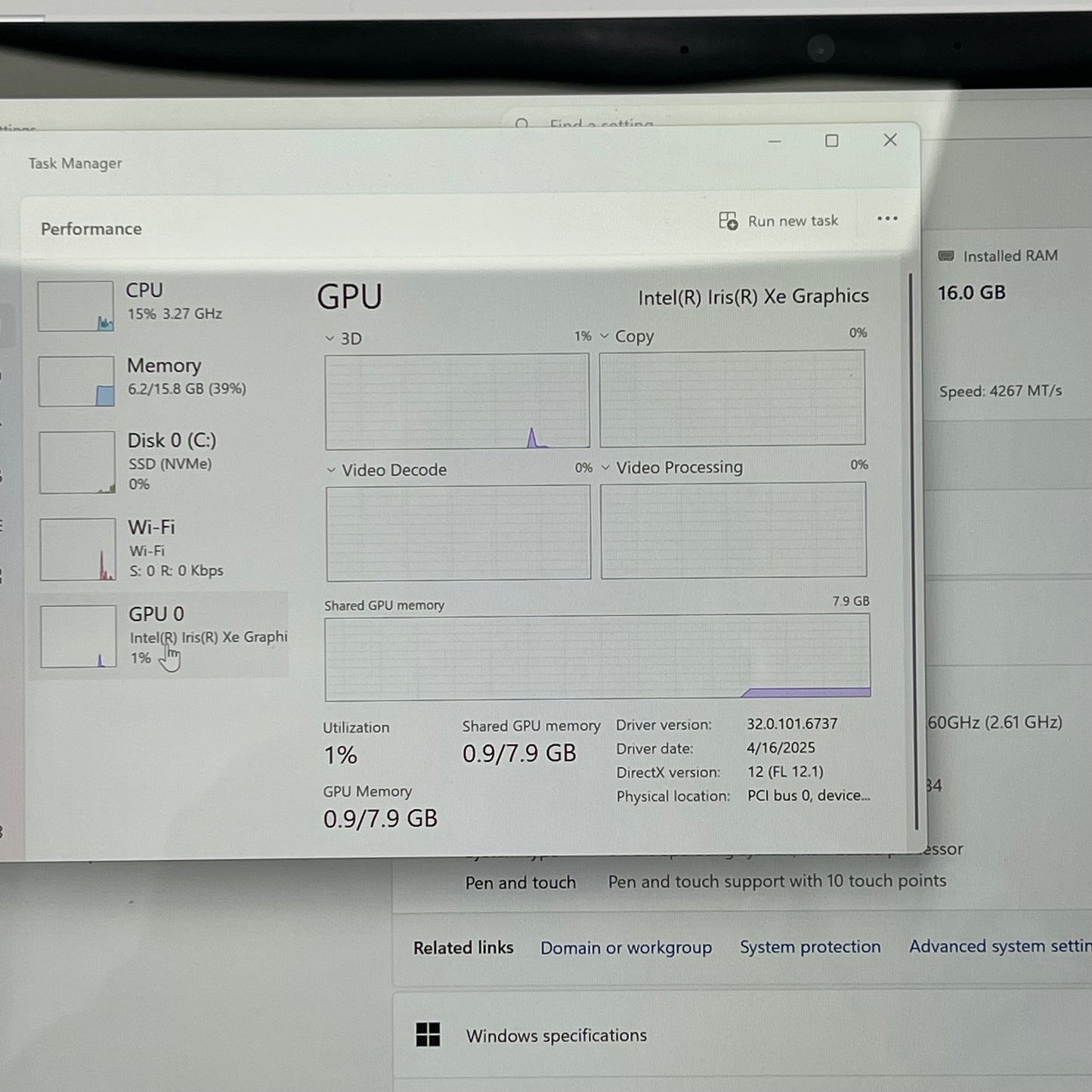Click the Windows logo specifications icon

[428, 1035]
